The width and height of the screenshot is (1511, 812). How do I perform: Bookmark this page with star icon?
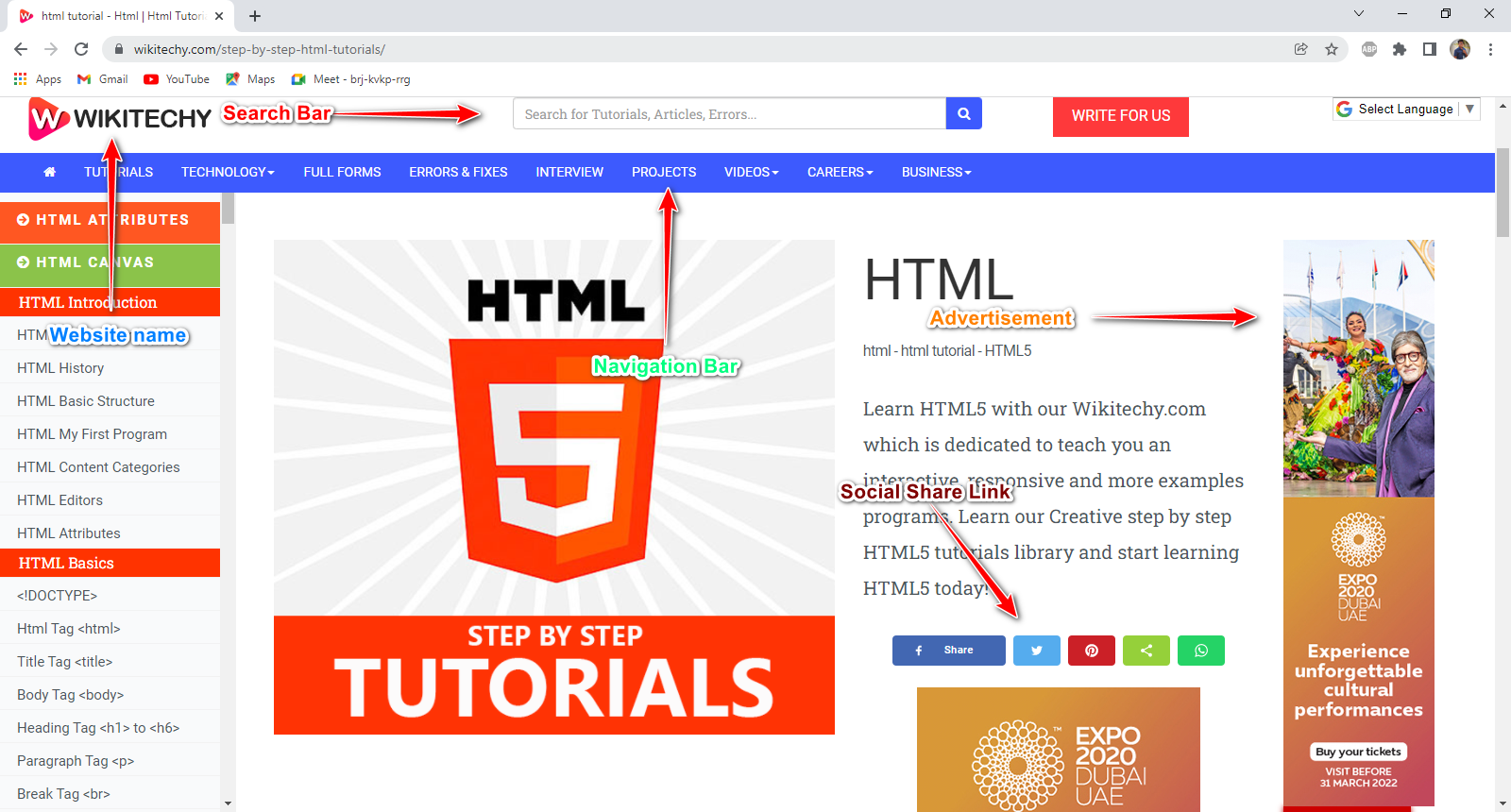1332,49
